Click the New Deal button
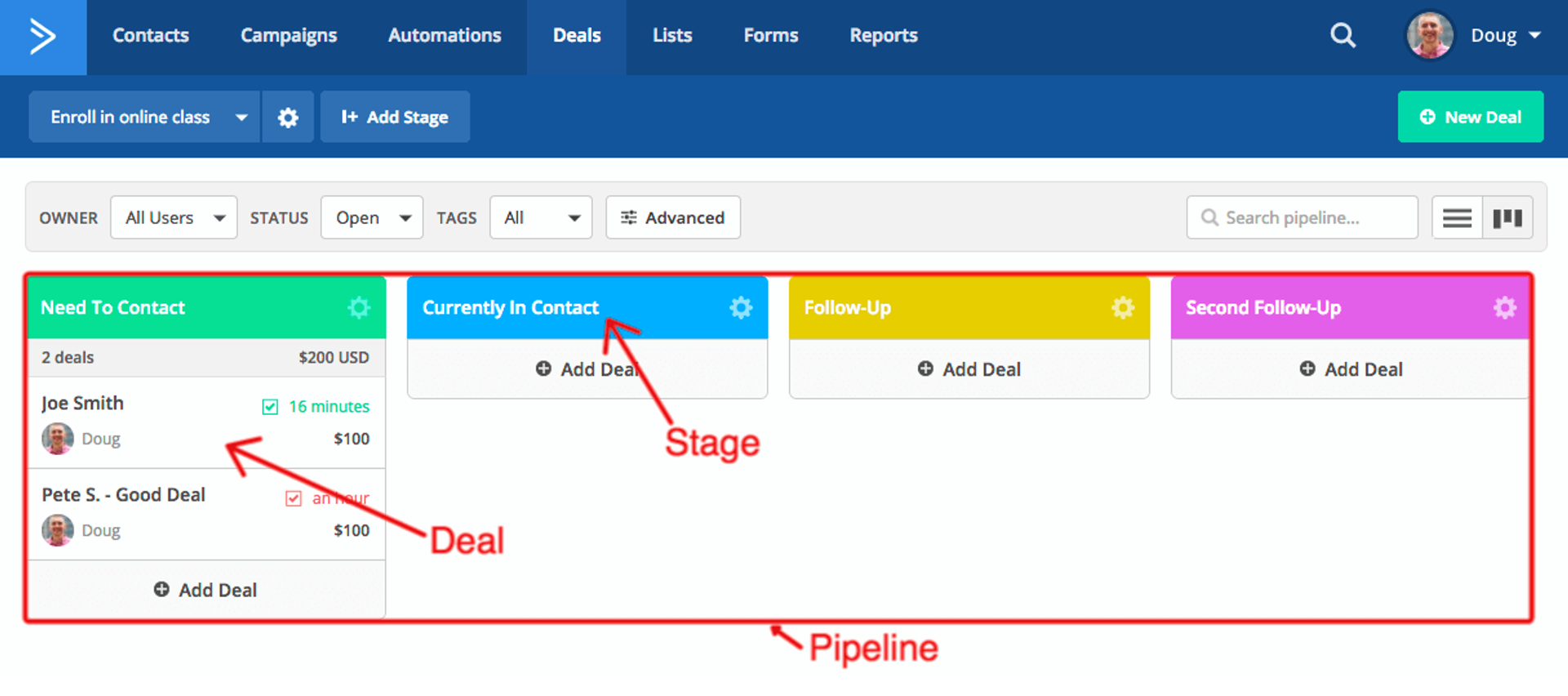Image resolution: width=1568 pixels, height=696 pixels. pos(1470,118)
